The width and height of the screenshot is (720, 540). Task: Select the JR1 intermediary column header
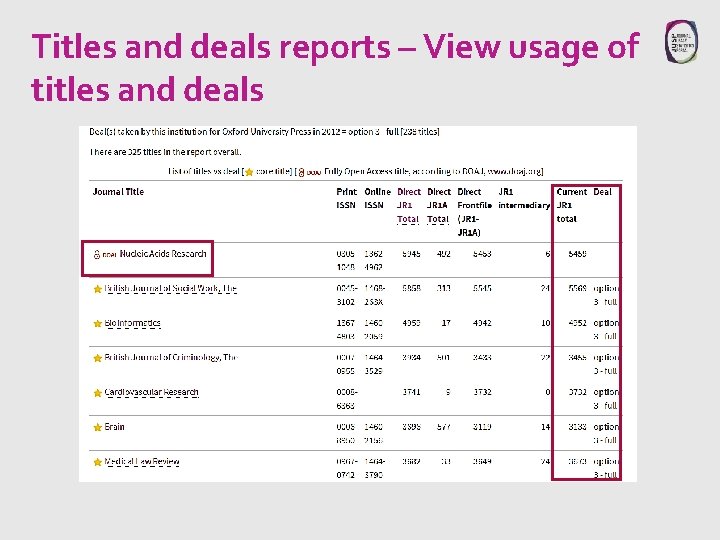click(x=524, y=198)
